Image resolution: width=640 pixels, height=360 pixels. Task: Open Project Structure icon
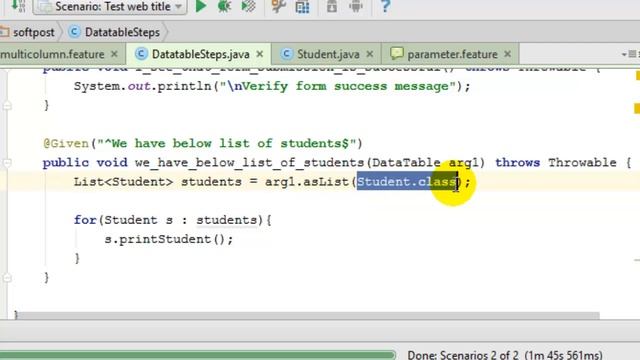click(302, 7)
